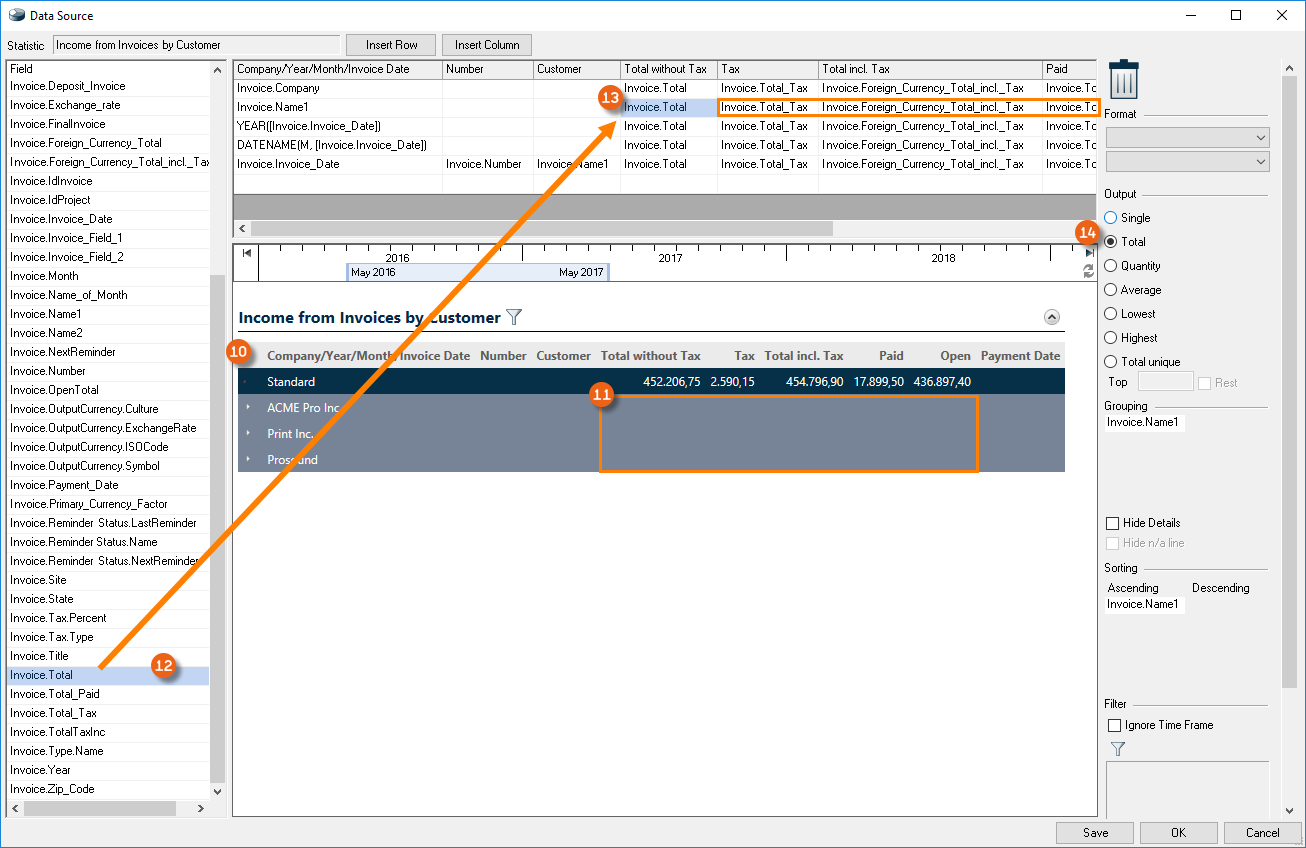
Task: Click the trash can delete icon
Action: (x=1124, y=79)
